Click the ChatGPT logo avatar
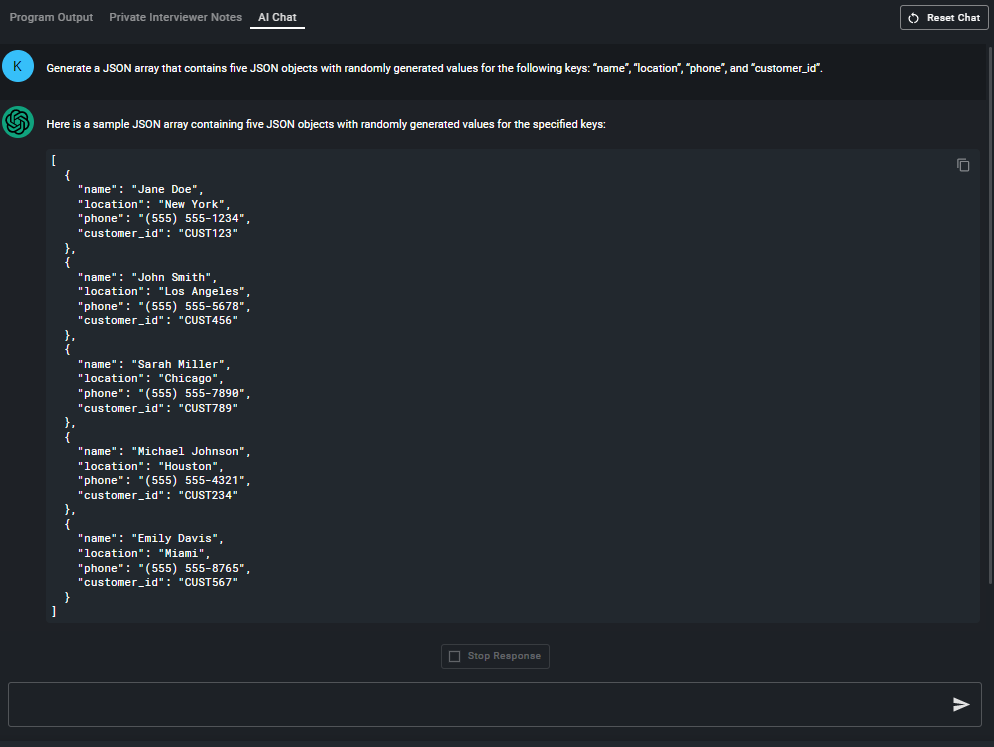Image resolution: width=994 pixels, height=747 pixels. [x=18, y=122]
